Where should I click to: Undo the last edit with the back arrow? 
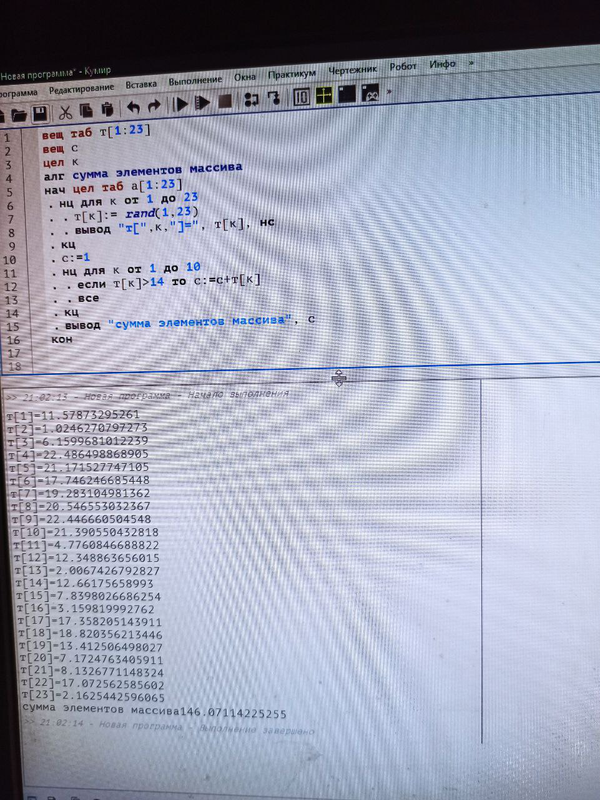(x=133, y=107)
